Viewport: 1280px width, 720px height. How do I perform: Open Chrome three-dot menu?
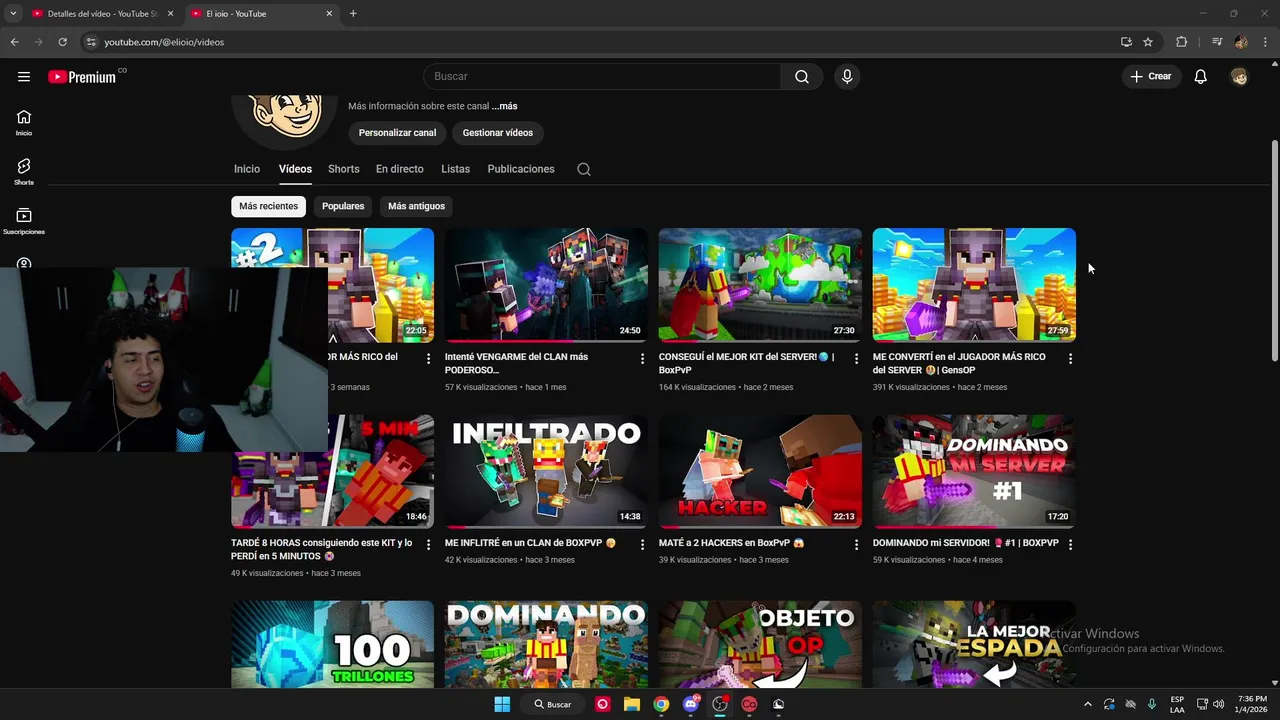[1266, 42]
